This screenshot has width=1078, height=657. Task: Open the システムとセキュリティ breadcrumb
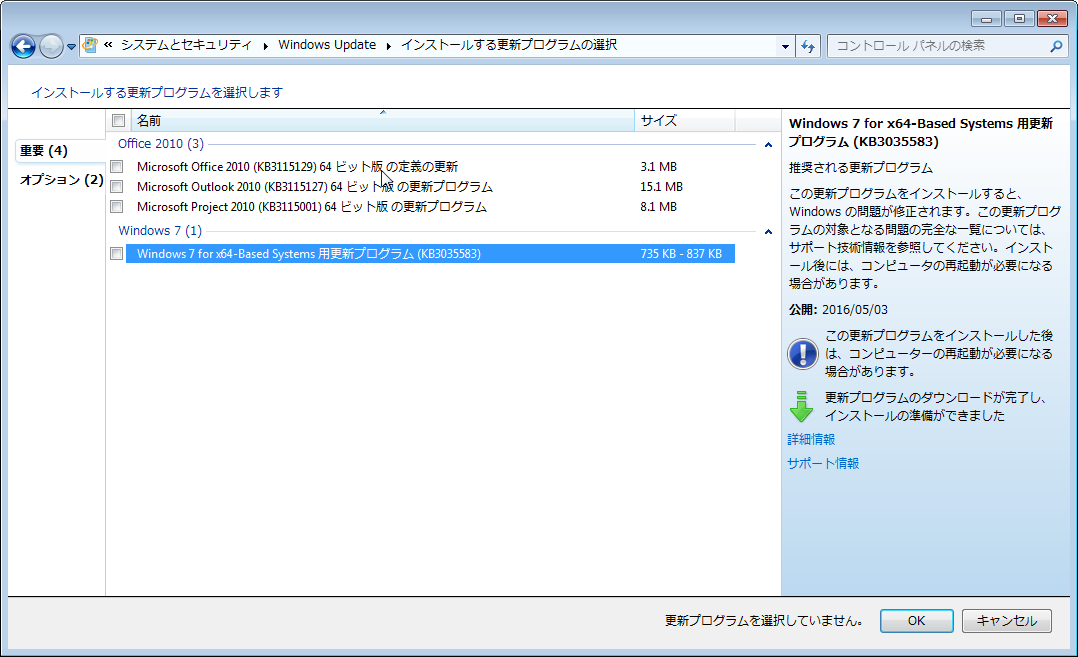click(x=186, y=45)
